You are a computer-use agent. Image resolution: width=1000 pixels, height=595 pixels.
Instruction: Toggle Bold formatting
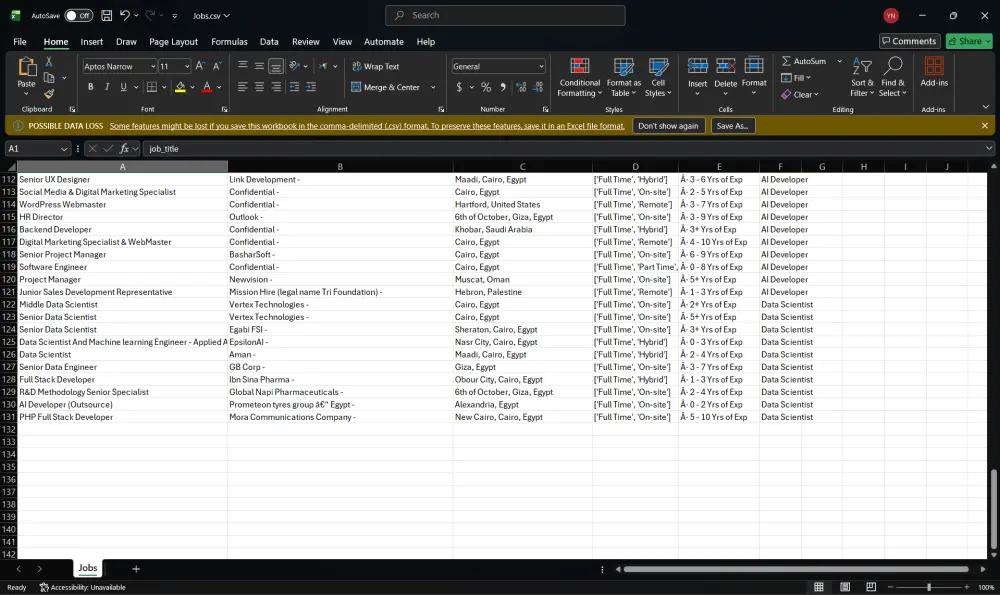91,87
